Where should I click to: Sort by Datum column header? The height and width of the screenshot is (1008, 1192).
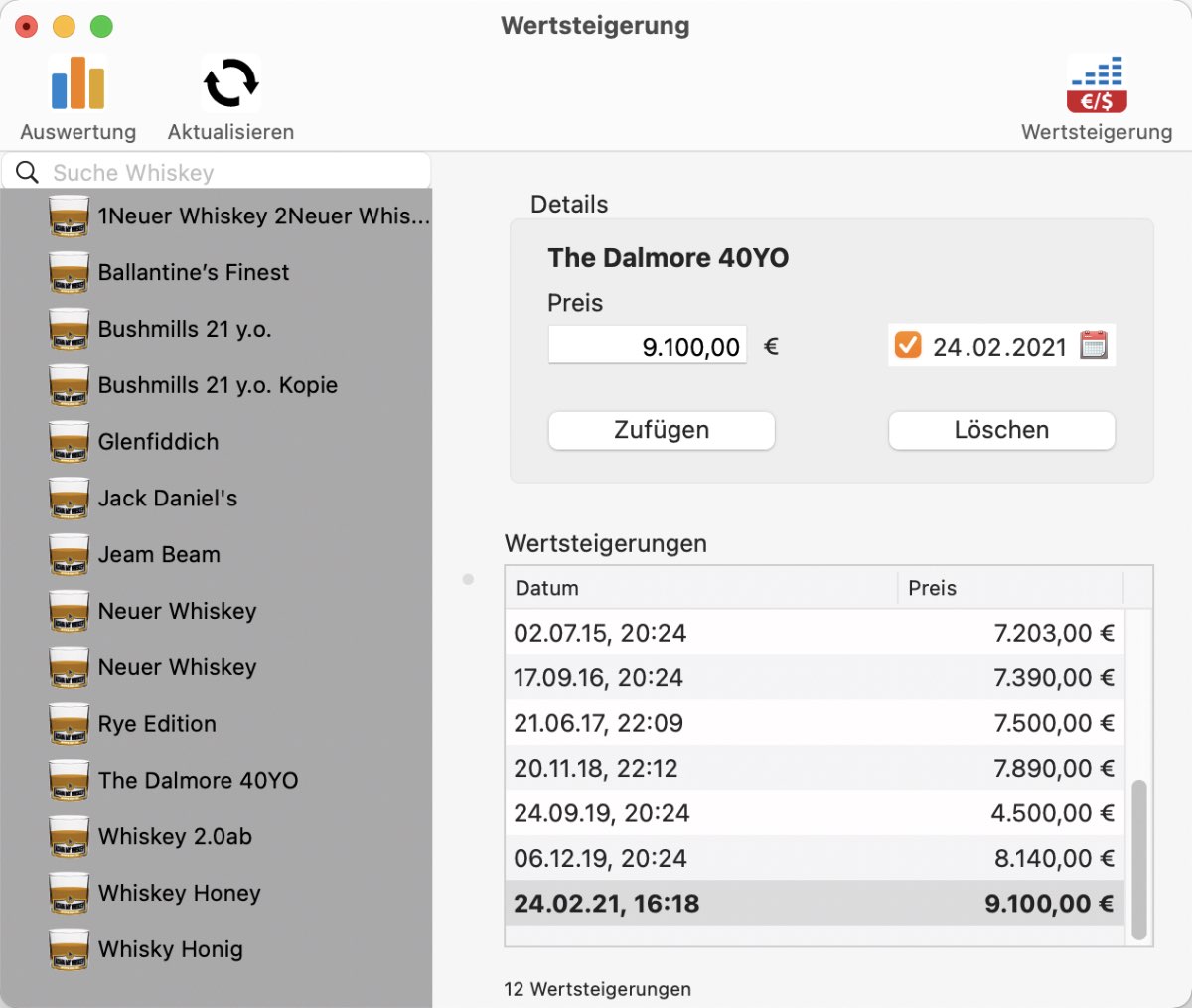pyautogui.click(x=701, y=588)
